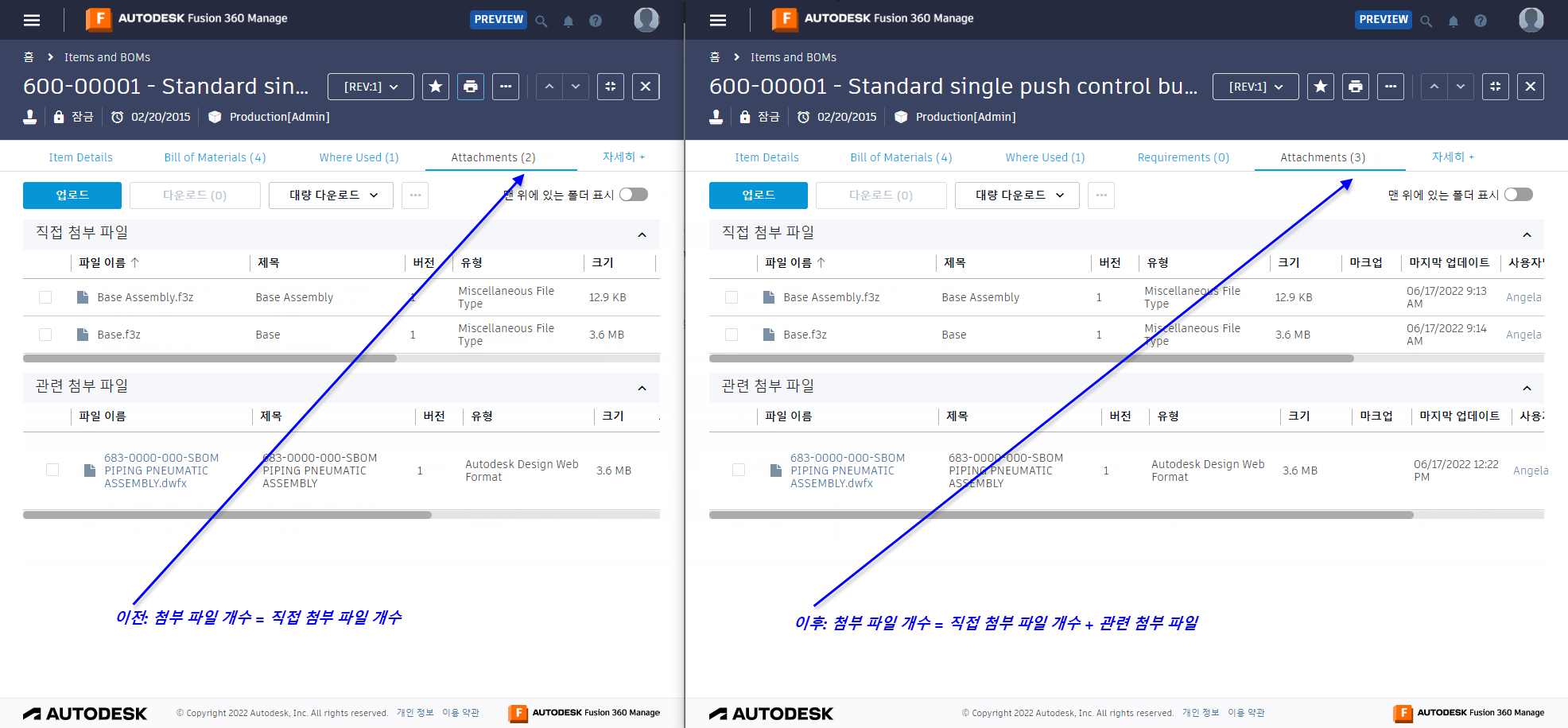Click the help question mark in right pane
1568x728 pixels.
(1481, 21)
